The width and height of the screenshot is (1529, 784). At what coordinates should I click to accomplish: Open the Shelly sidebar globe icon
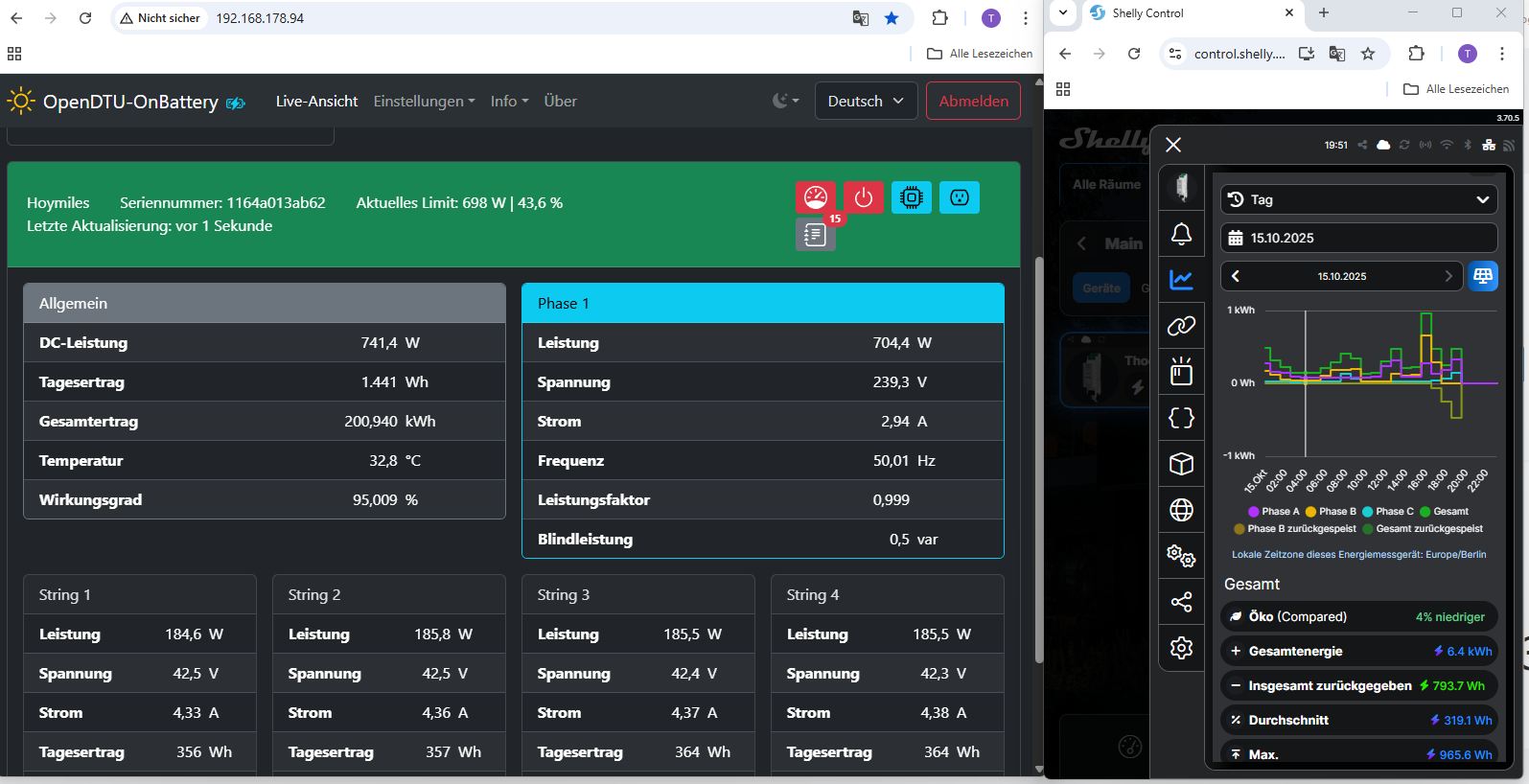pos(1181,510)
